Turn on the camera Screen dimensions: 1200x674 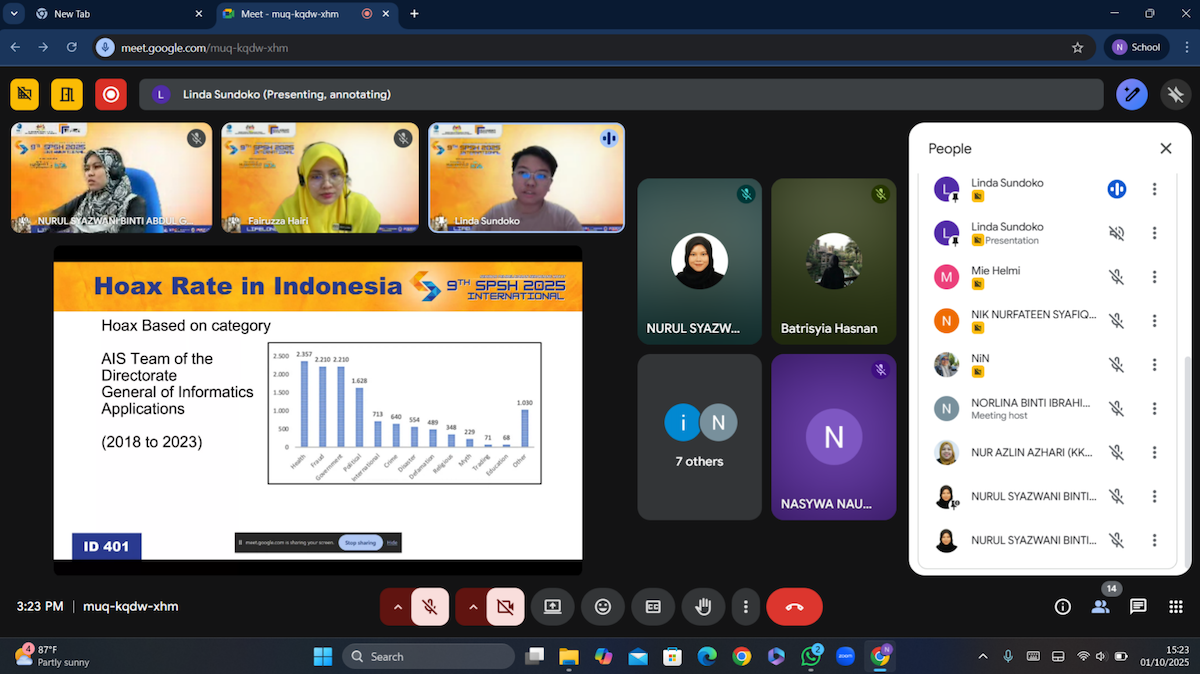[505, 606]
